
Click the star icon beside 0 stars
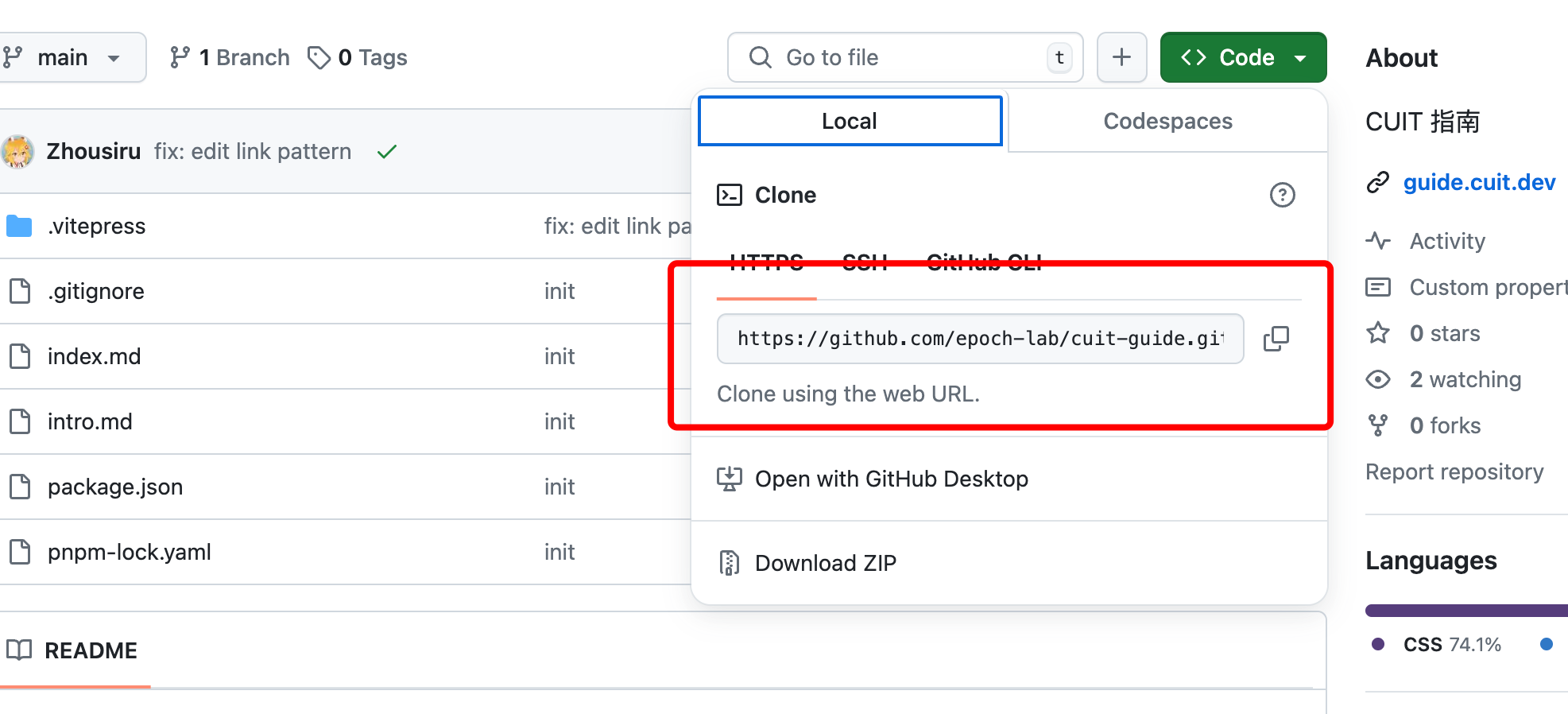(x=1378, y=333)
